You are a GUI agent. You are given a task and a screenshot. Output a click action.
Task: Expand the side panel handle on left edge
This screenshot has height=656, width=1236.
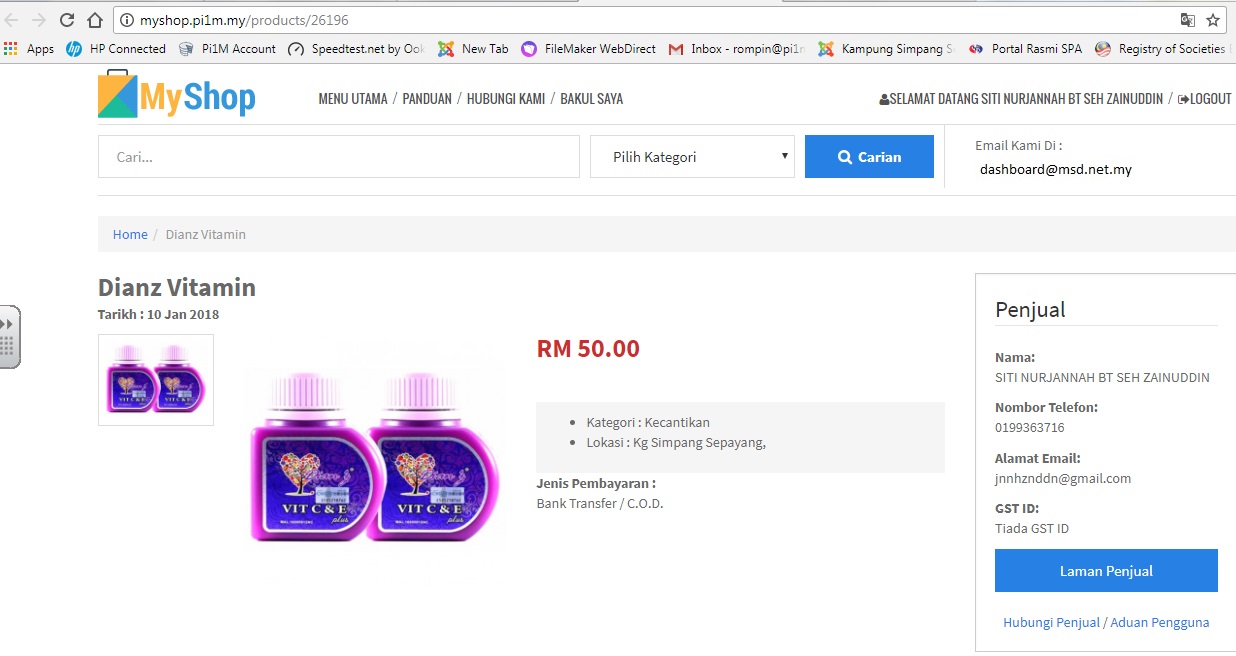click(9, 337)
